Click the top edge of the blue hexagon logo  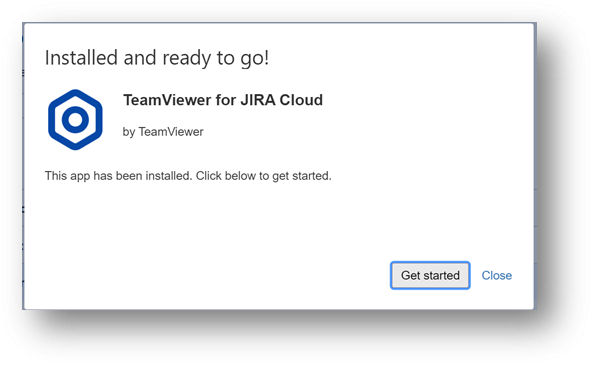75,92
